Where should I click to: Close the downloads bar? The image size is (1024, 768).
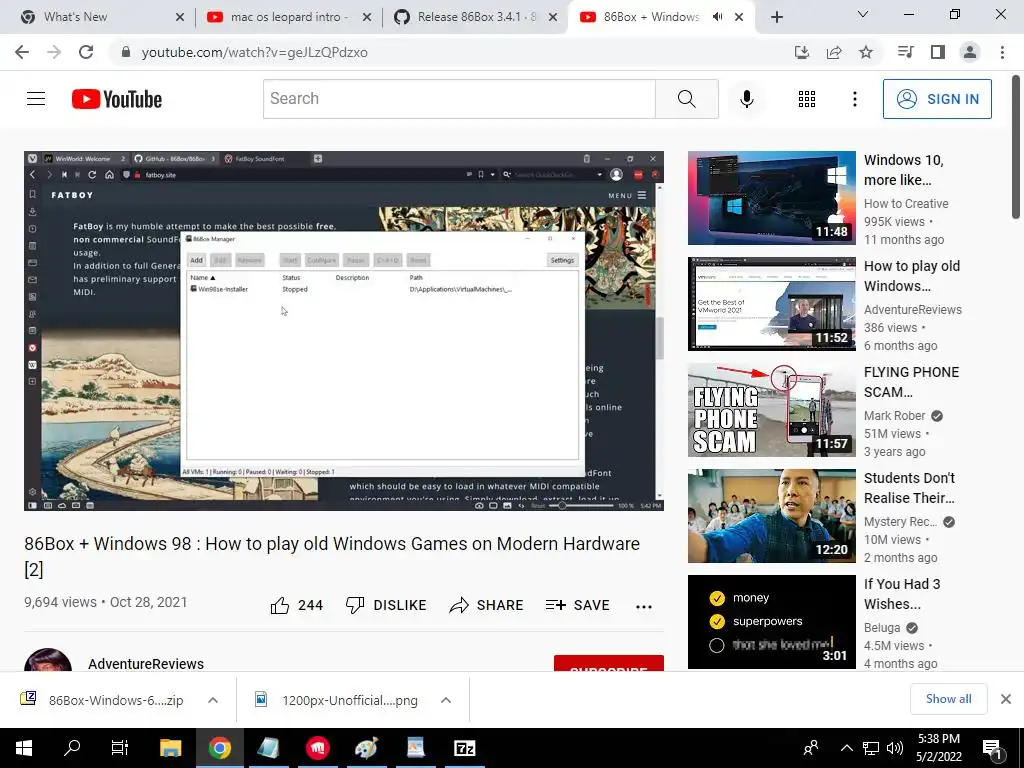[1006, 699]
